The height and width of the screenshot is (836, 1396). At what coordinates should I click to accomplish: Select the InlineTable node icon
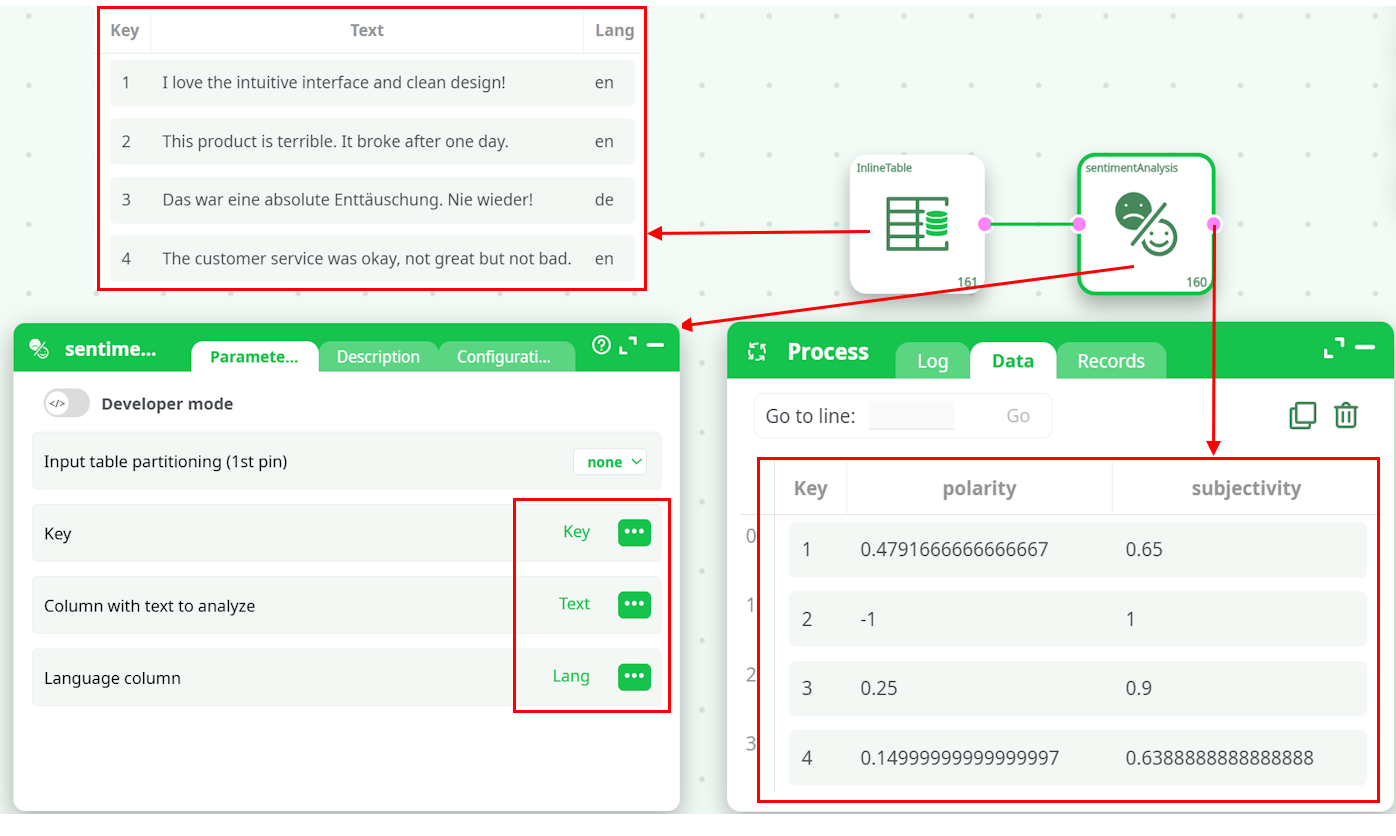pyautogui.click(x=917, y=224)
